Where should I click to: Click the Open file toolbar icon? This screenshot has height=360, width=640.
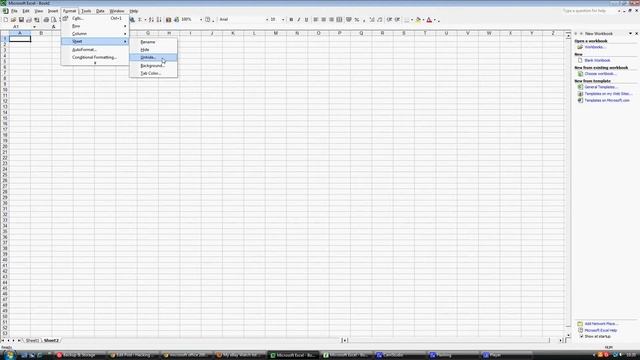click(x=13, y=20)
